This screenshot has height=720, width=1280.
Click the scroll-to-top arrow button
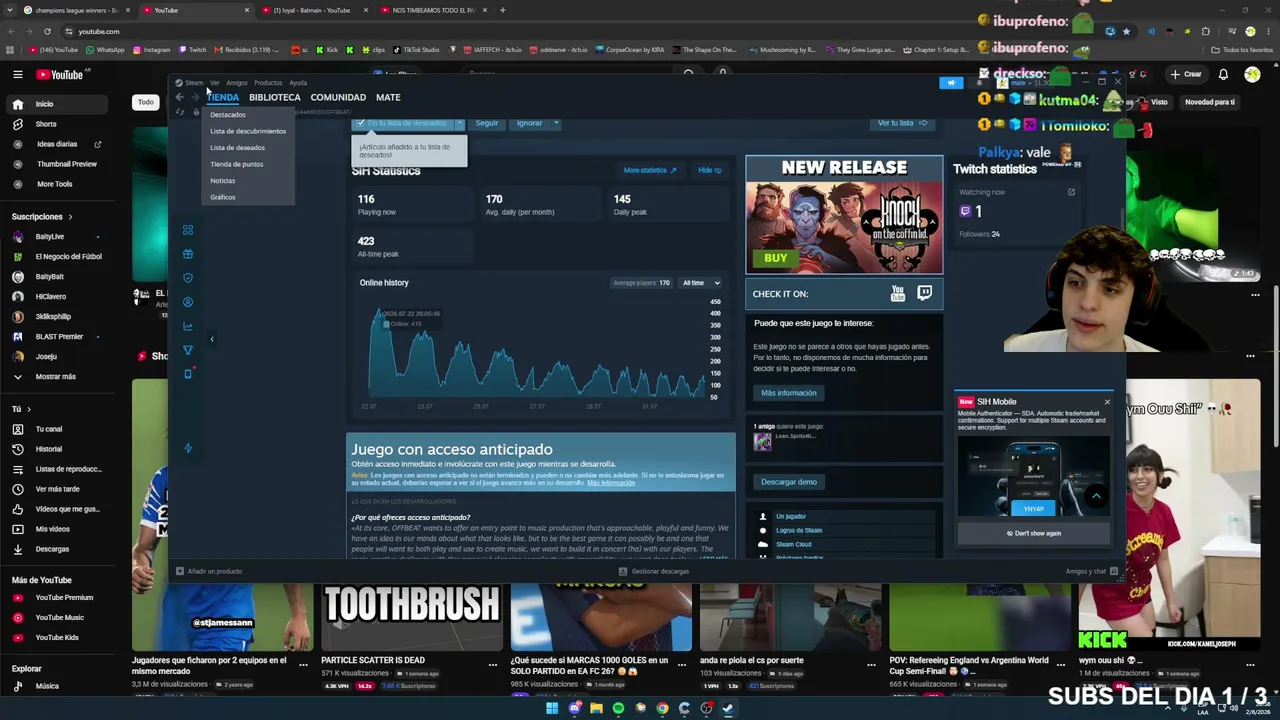pyautogui.click(x=1096, y=496)
